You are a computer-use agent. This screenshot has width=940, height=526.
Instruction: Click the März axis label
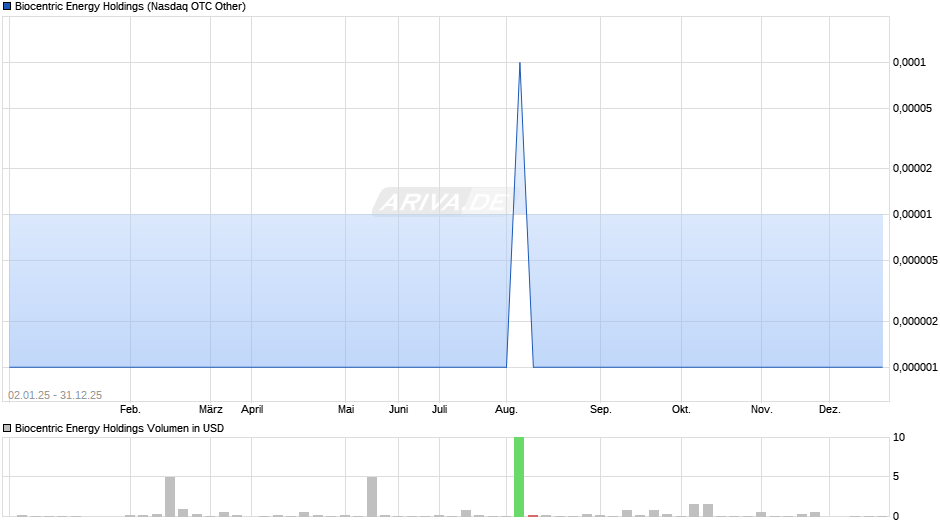pyautogui.click(x=210, y=409)
